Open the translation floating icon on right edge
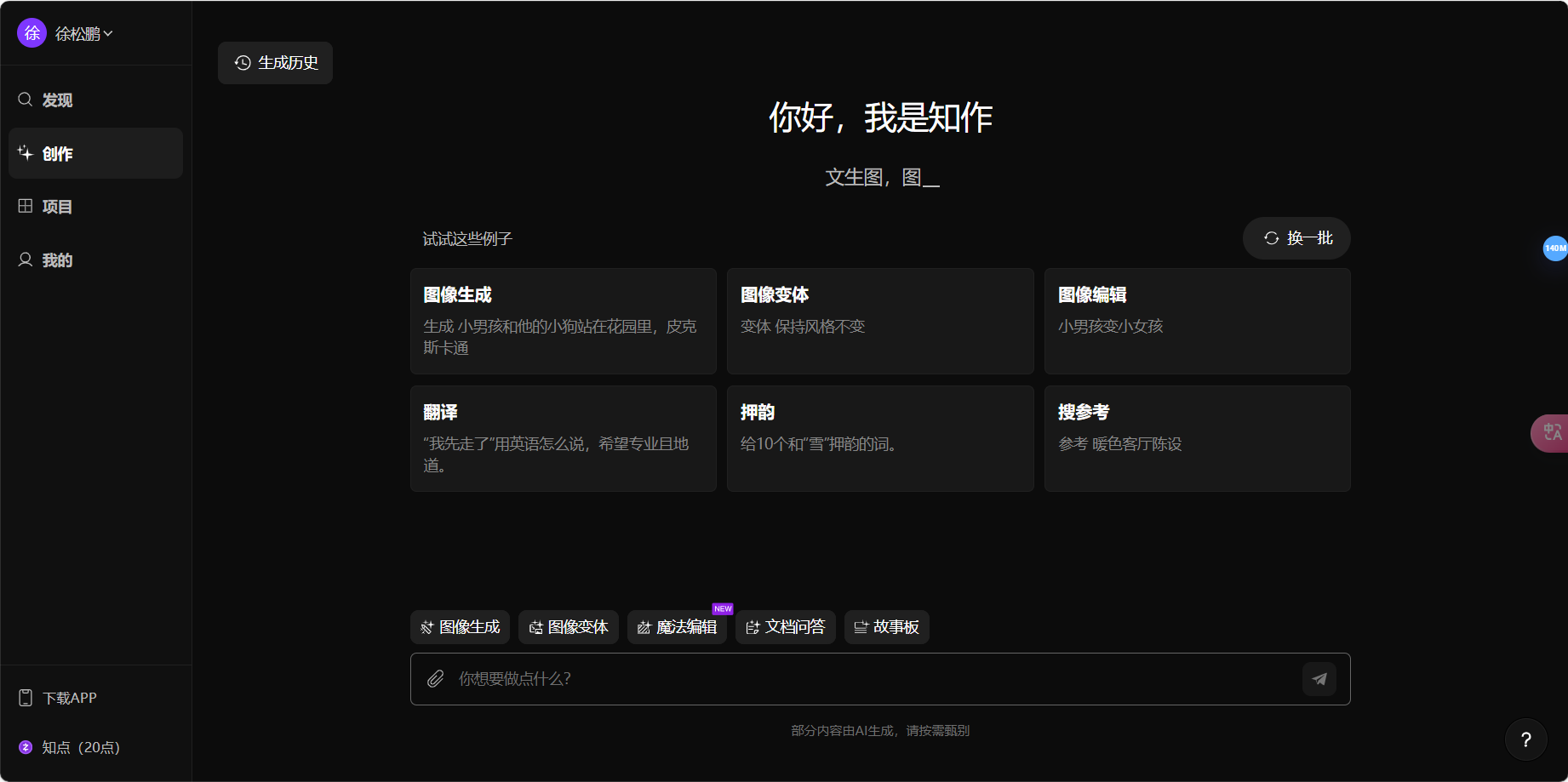Viewport: 1568px width, 782px height. coord(1553,432)
